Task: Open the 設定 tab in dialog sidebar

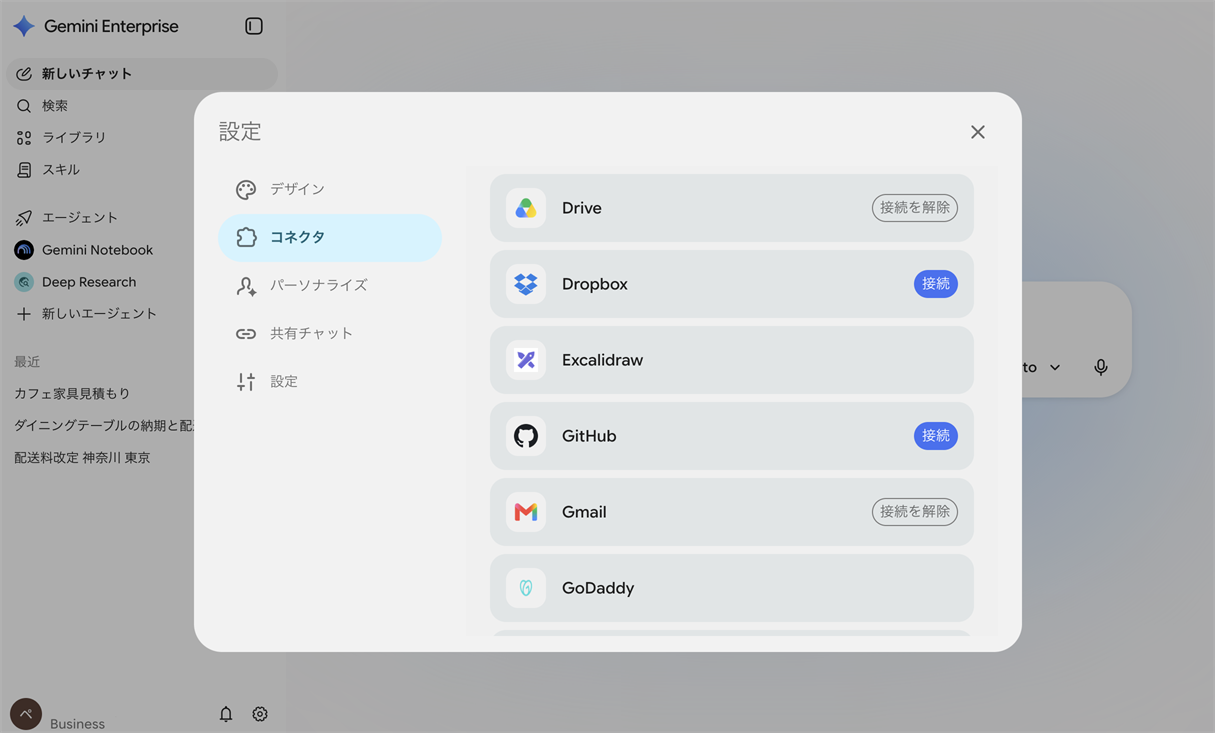Action: [x=330, y=381]
